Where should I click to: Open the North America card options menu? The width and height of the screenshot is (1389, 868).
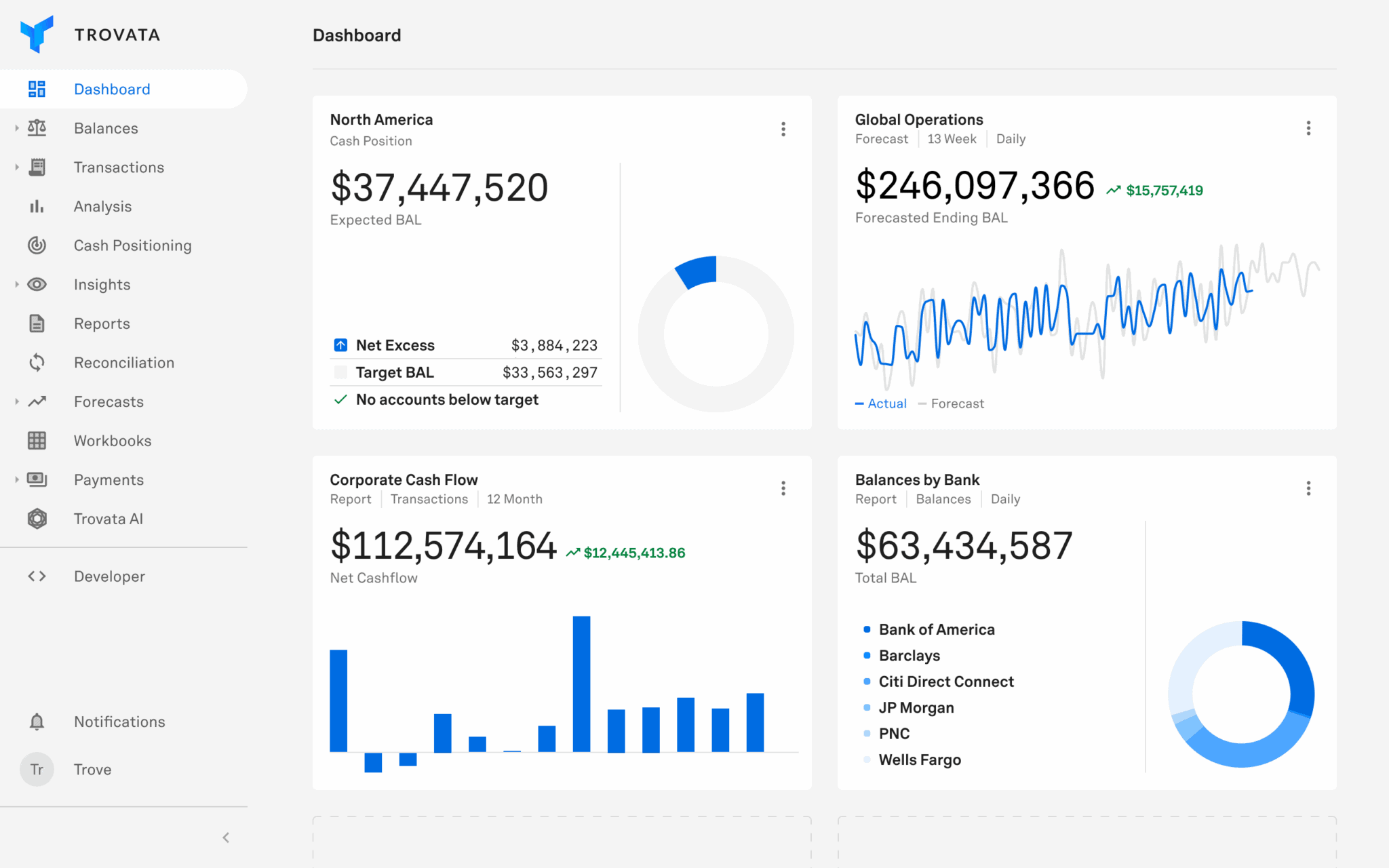pos(783,129)
